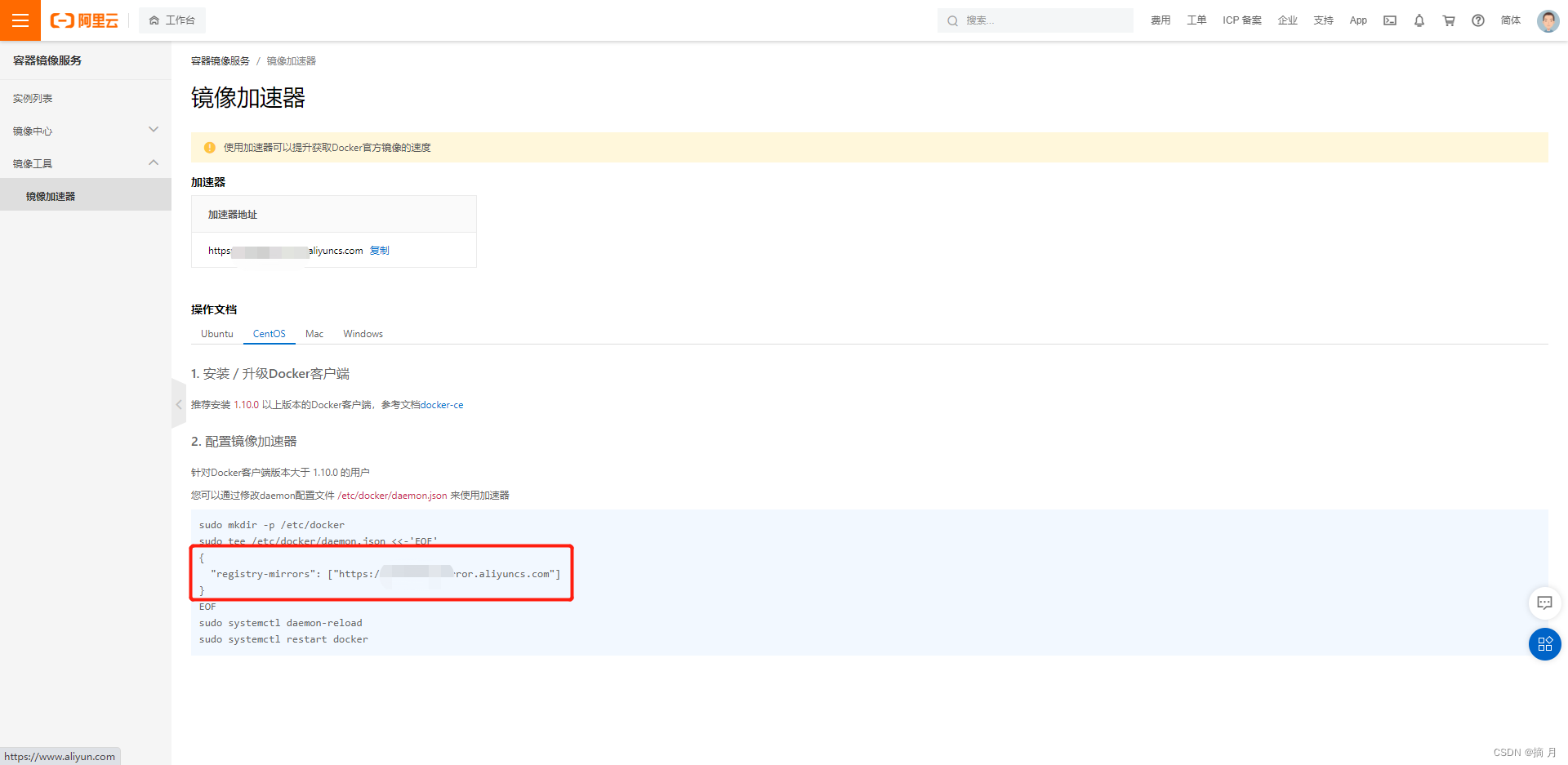
Task: Switch to the CentOS tab
Action: [x=269, y=334]
